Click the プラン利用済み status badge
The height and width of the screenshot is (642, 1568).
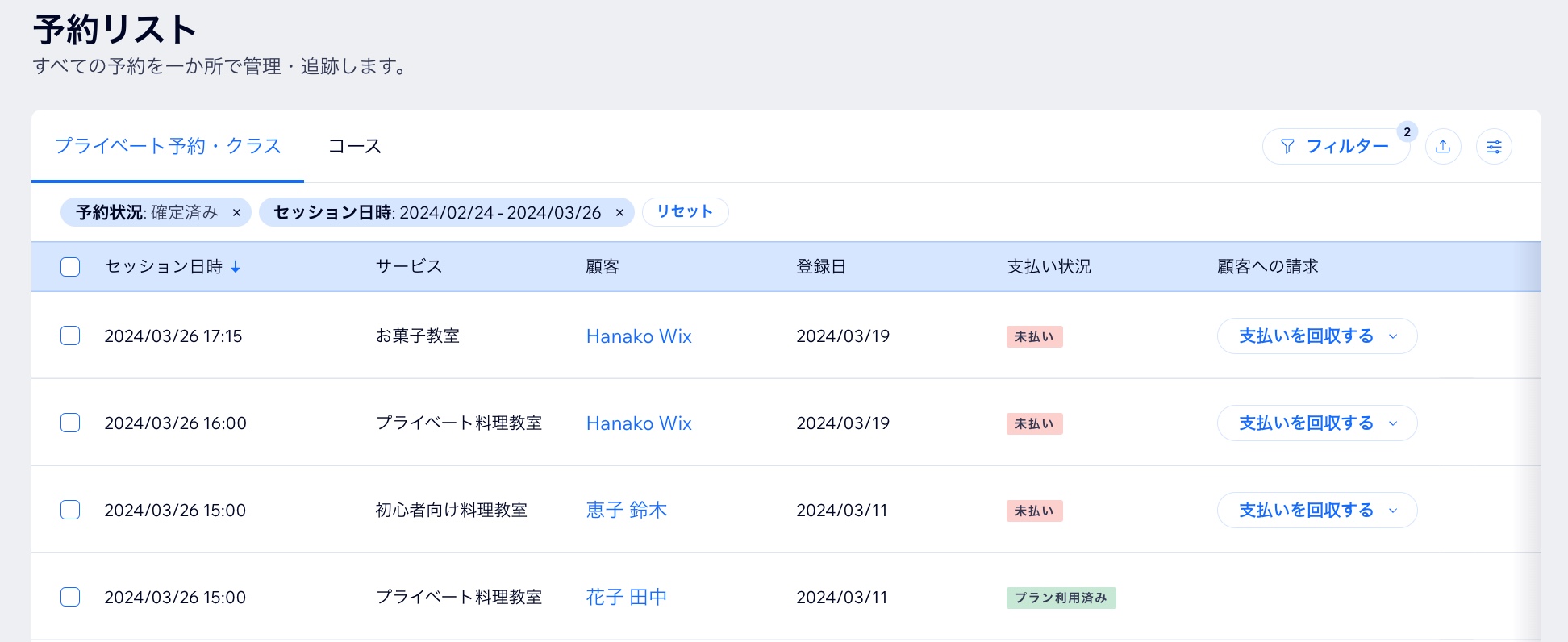[x=1061, y=598]
